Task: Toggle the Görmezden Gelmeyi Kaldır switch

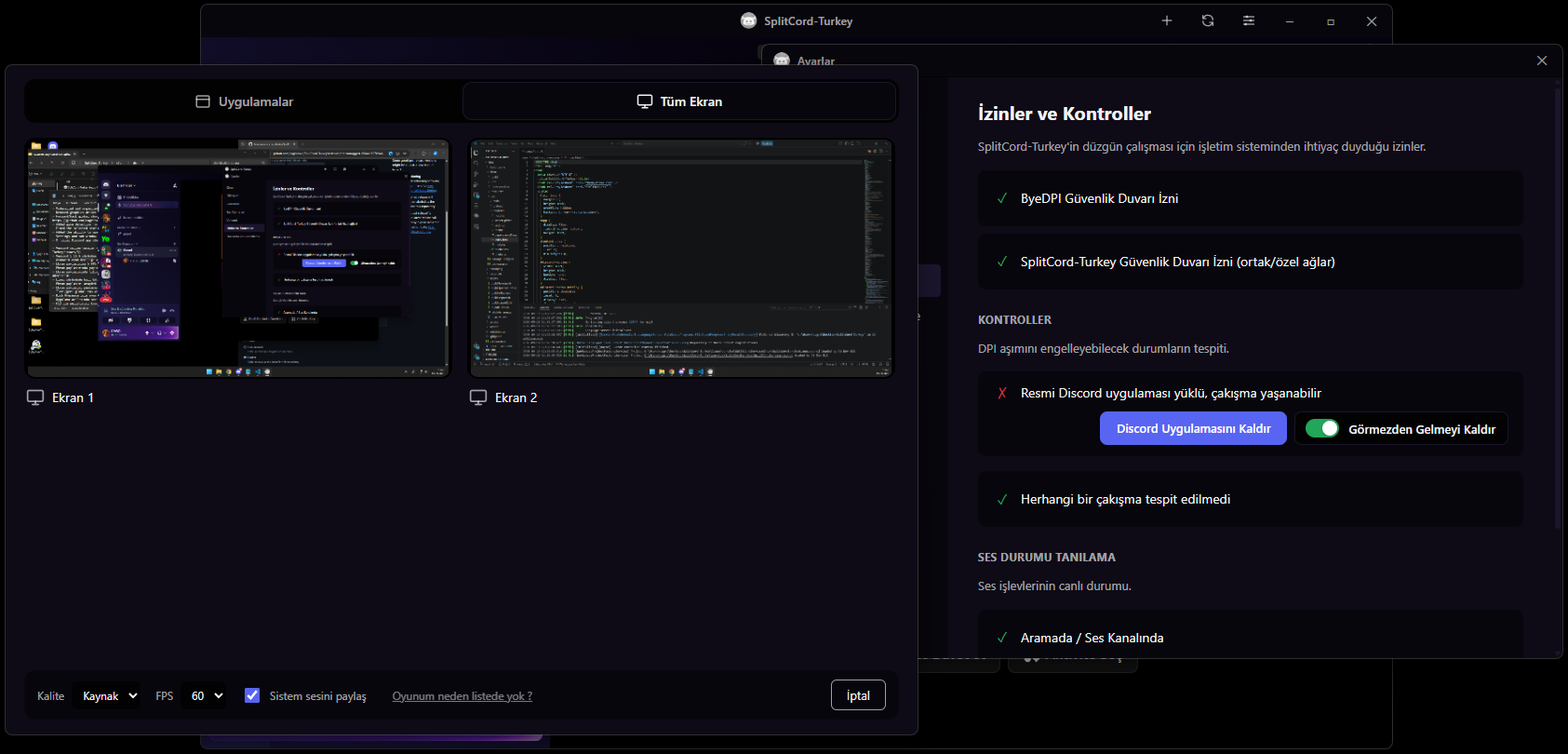Action: (x=1322, y=428)
